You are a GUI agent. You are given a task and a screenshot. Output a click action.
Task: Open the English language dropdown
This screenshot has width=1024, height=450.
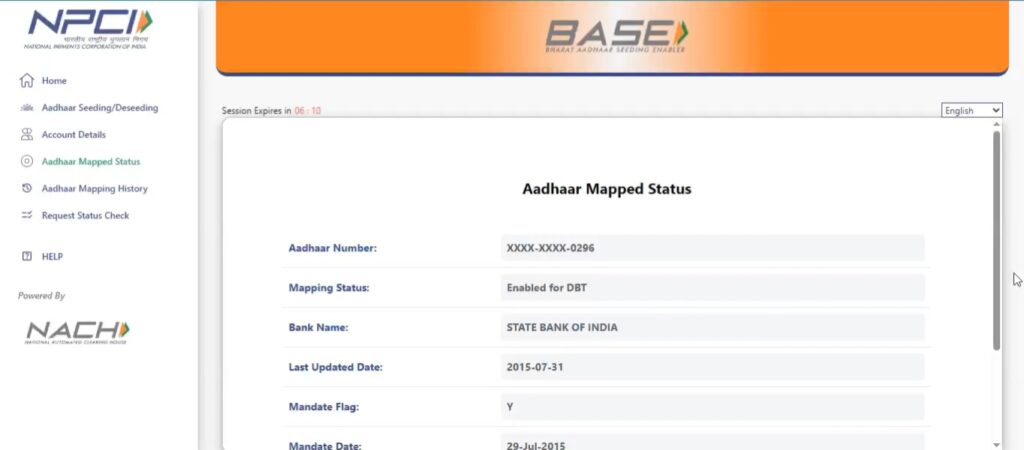972,110
